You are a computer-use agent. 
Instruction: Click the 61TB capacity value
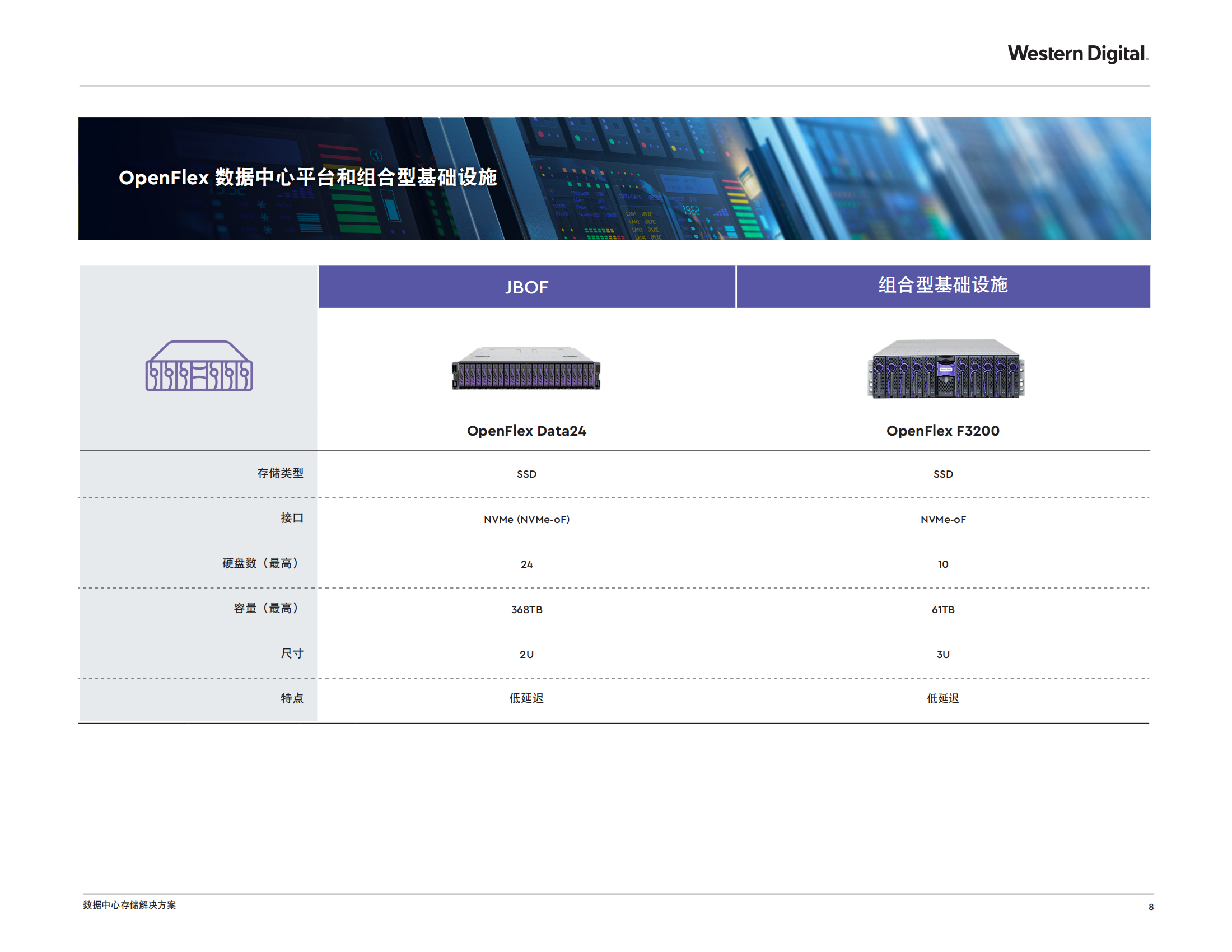pyautogui.click(x=943, y=610)
